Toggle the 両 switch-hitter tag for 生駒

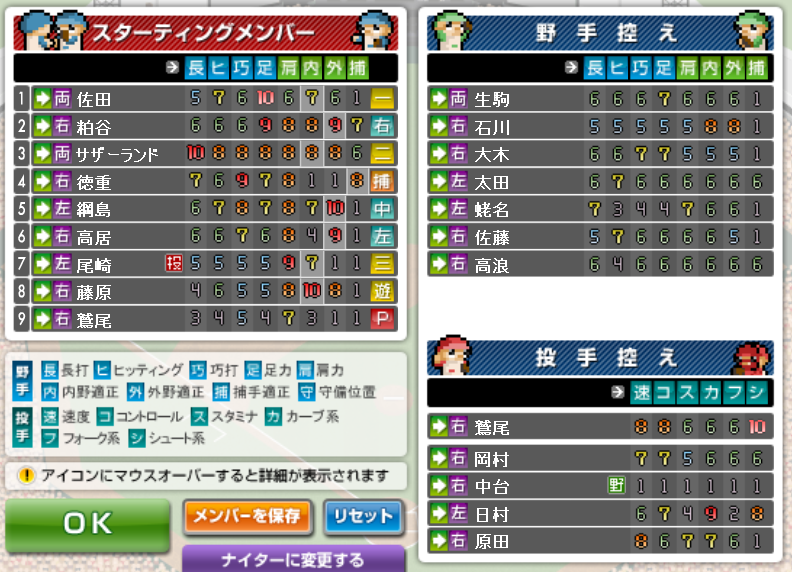point(458,99)
